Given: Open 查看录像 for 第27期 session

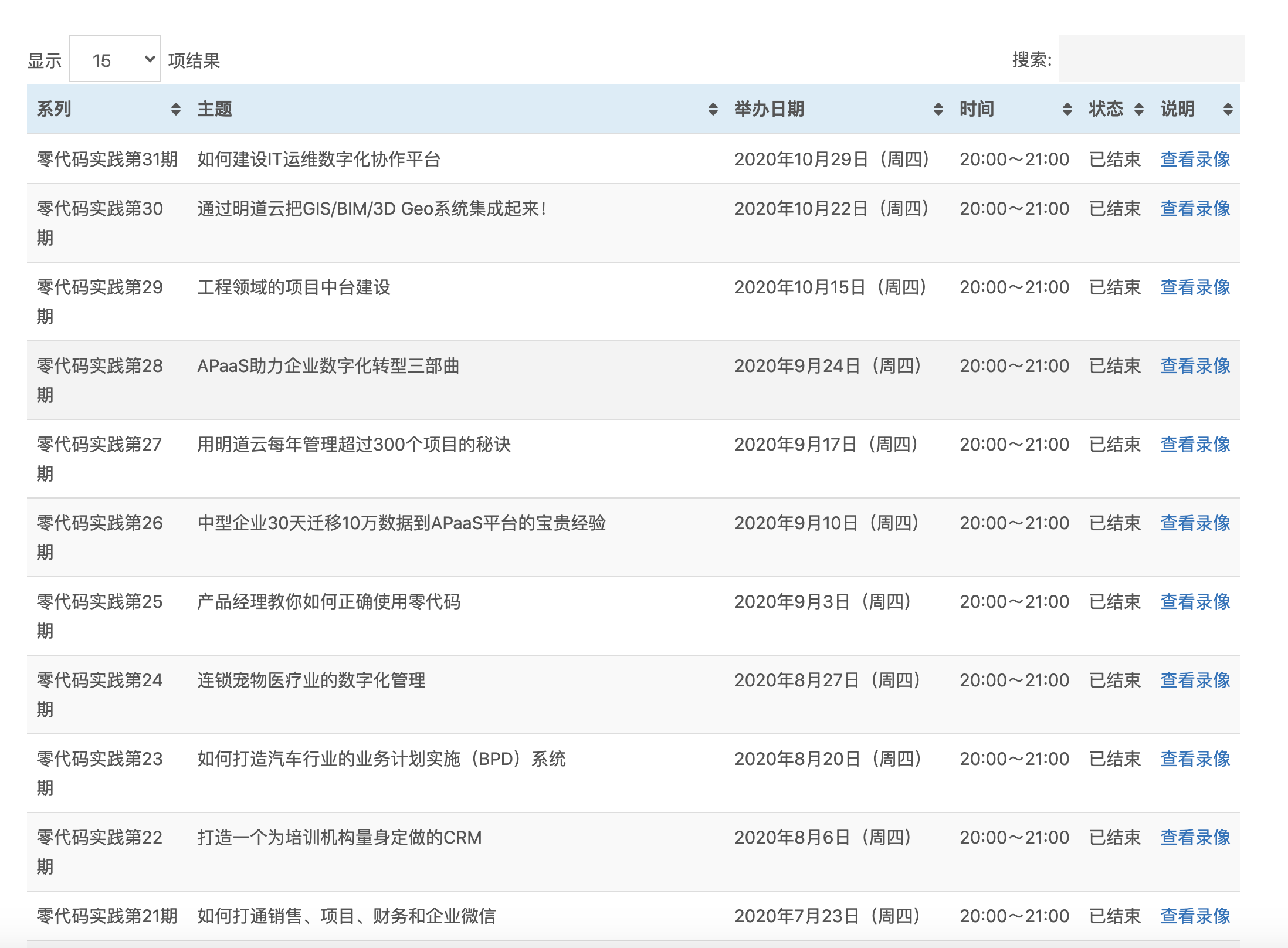Looking at the screenshot, I should 1195,445.
